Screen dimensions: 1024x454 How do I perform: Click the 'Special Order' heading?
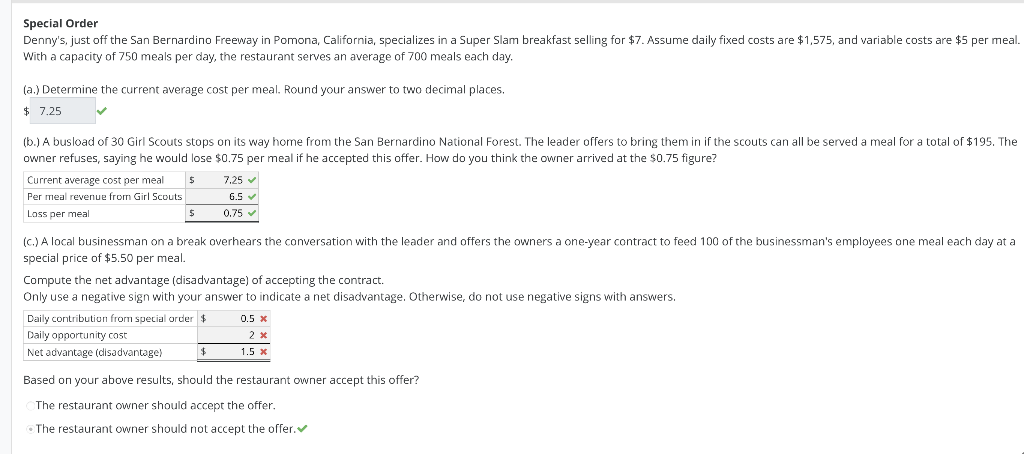61,24
